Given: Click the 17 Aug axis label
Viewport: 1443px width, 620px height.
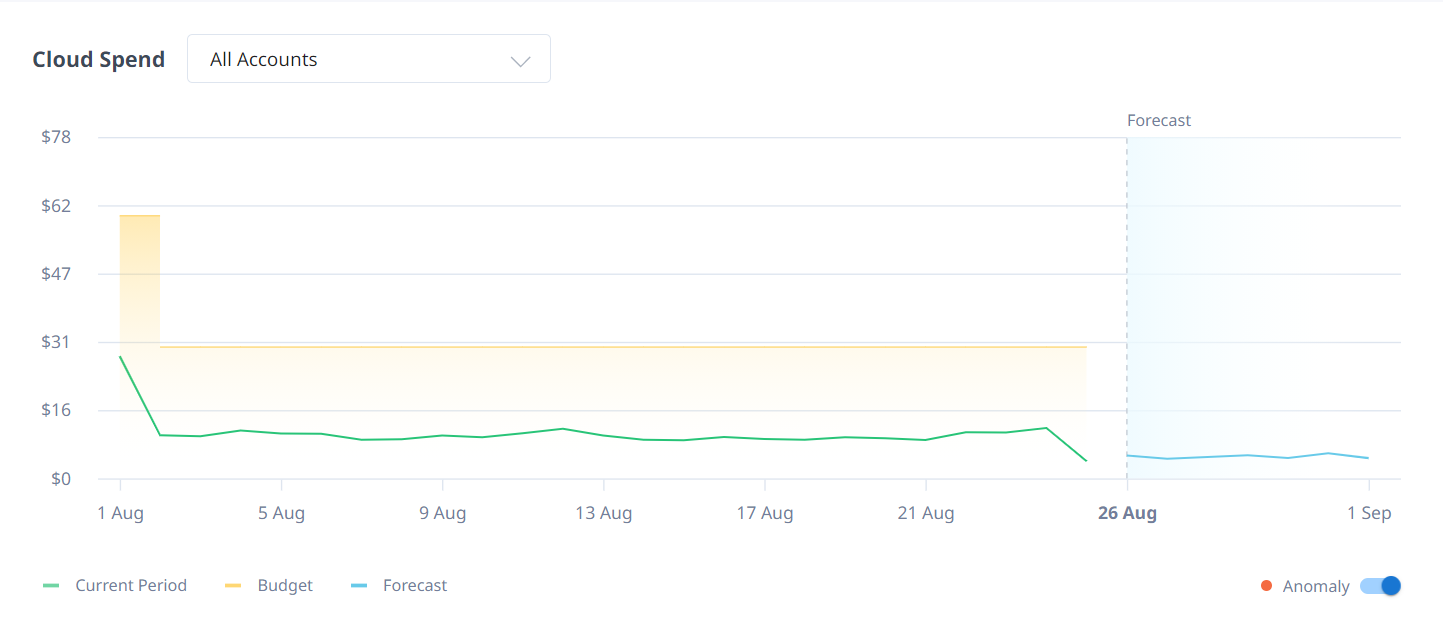Looking at the screenshot, I should pos(765,513).
